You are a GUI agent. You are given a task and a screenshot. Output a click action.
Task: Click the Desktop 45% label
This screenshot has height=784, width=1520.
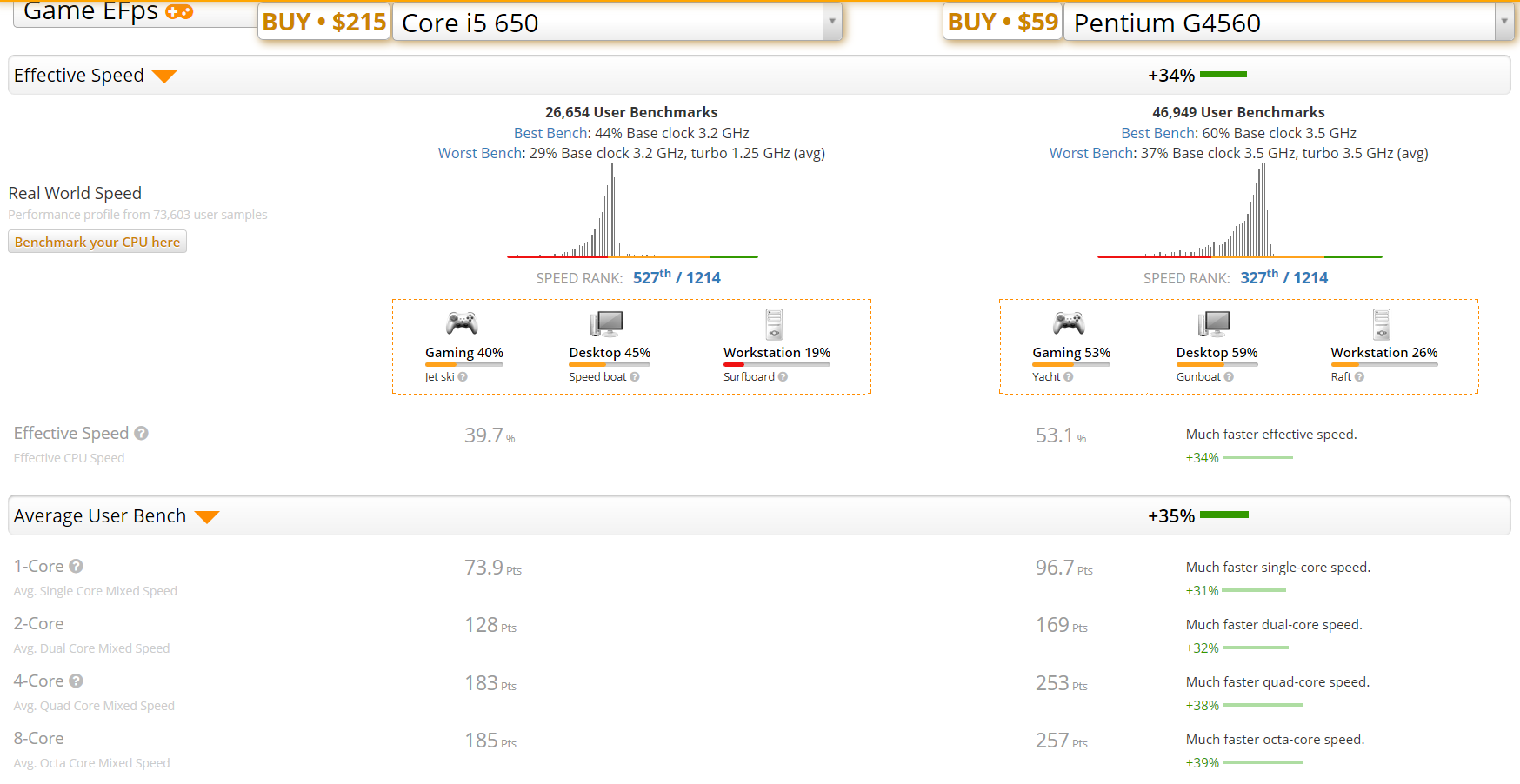[610, 352]
